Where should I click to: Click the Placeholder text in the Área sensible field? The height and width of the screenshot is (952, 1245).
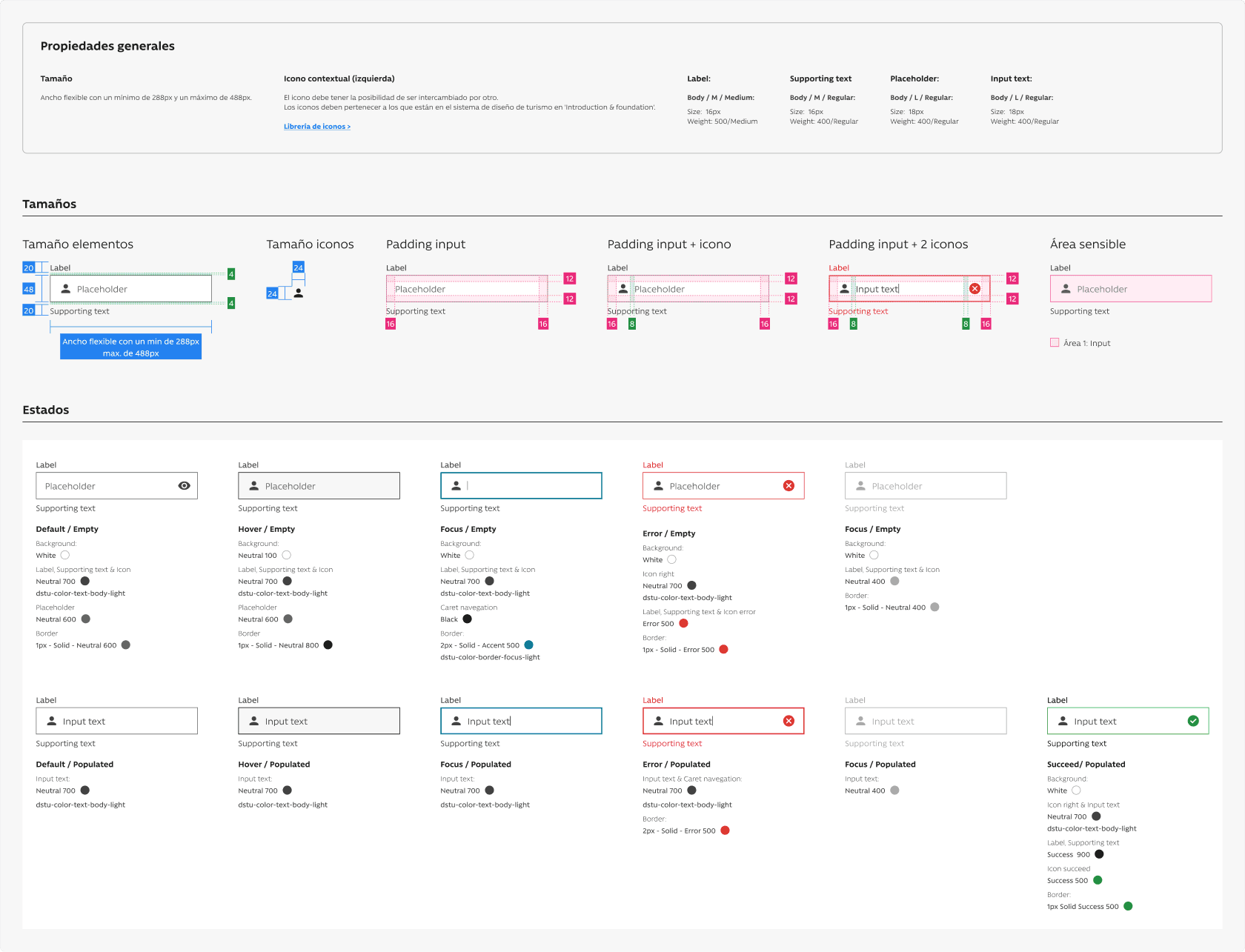click(1102, 290)
